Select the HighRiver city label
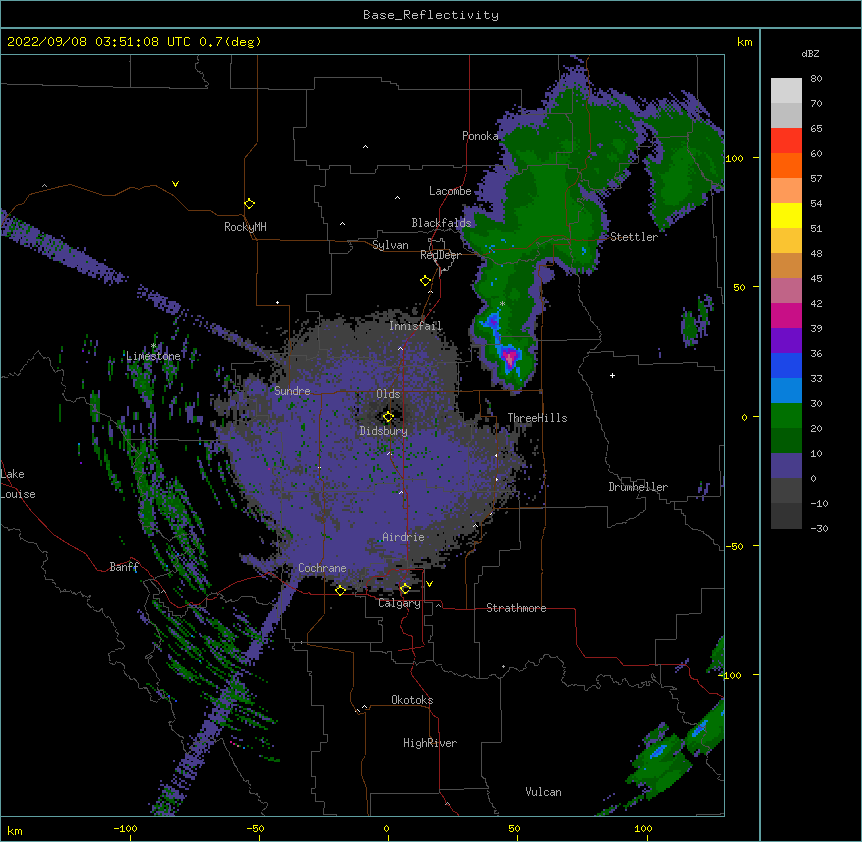The width and height of the screenshot is (862, 842). [x=430, y=743]
